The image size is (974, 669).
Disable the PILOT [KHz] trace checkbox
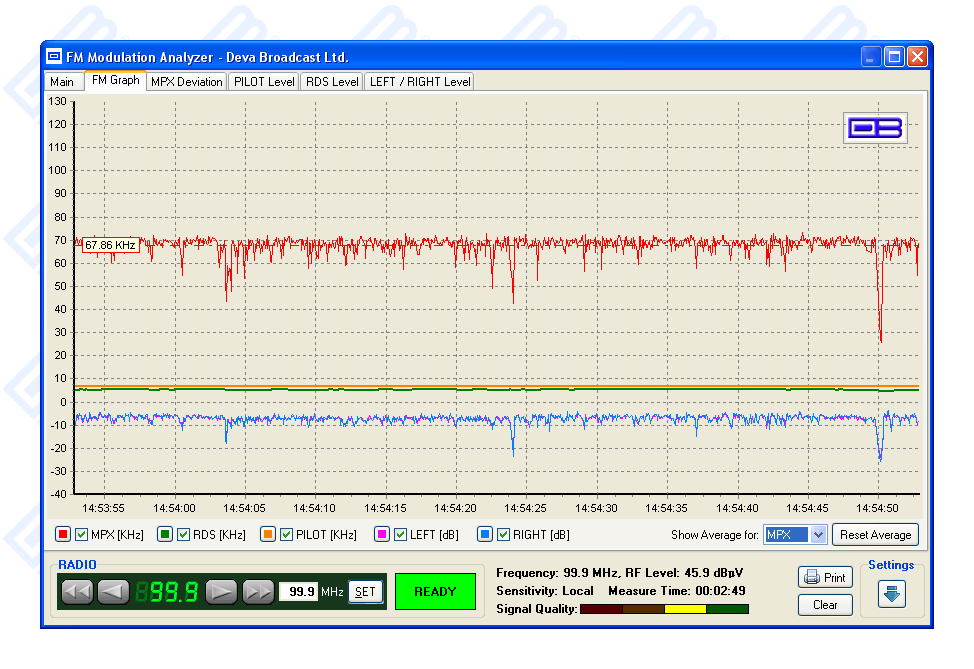(x=287, y=535)
